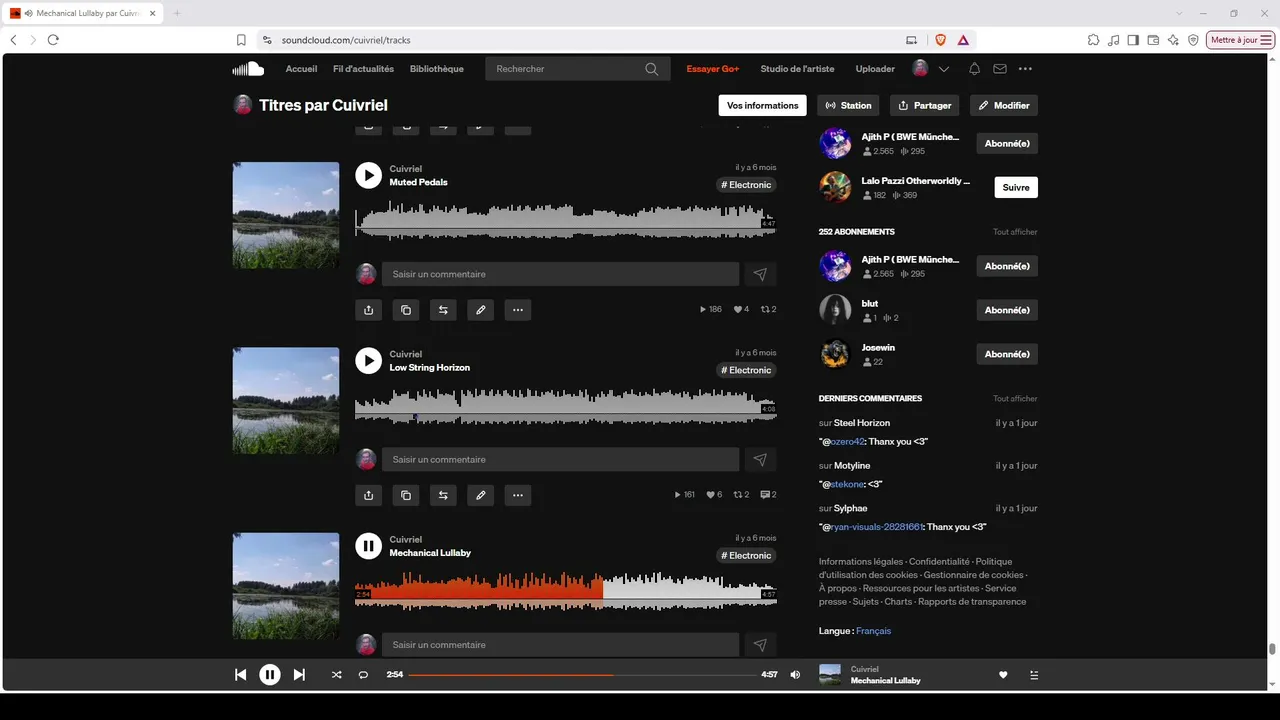Viewport: 1280px width, 720px height.
Task: Change language via Français link
Action: [873, 631]
